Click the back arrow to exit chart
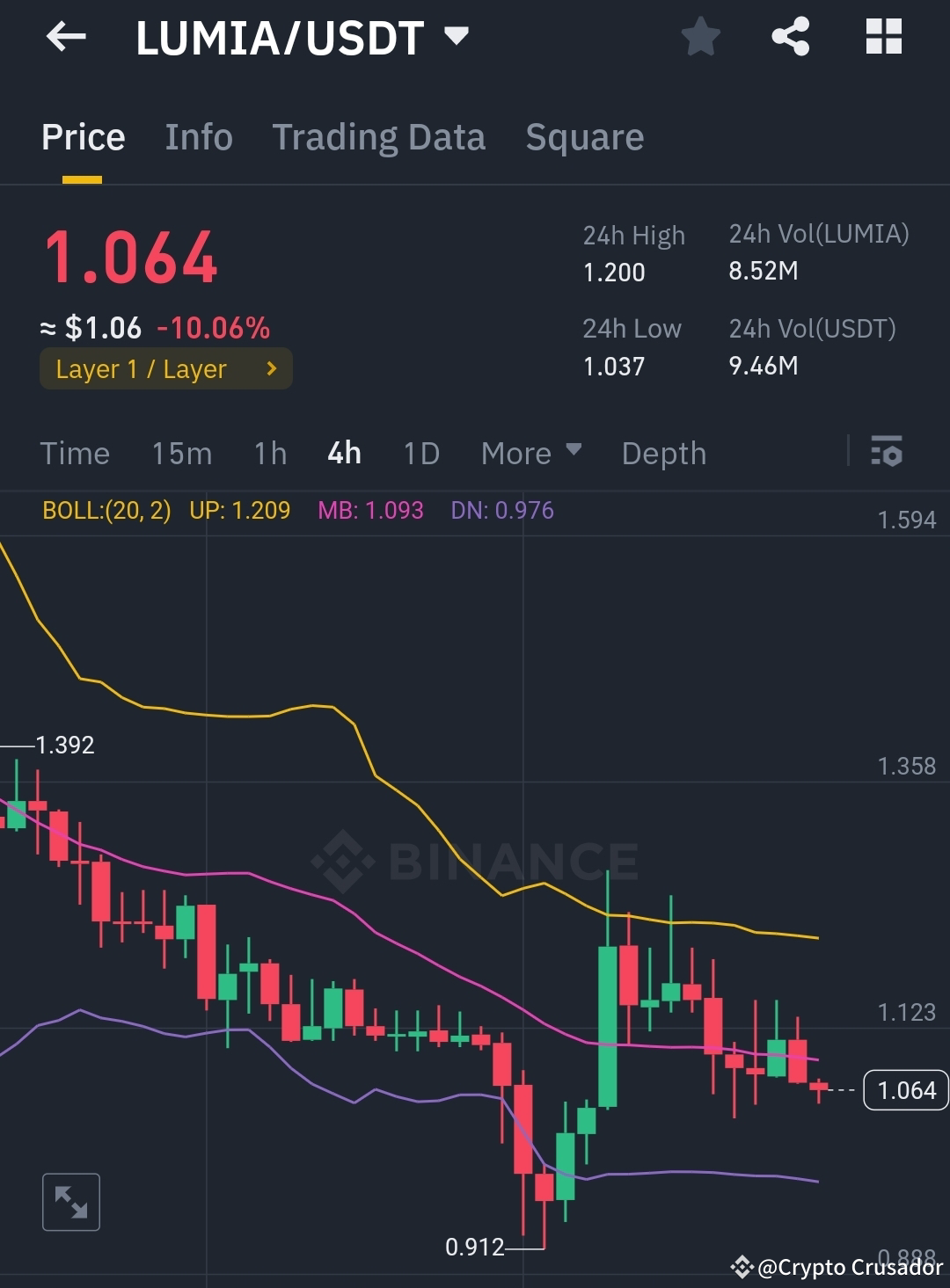950x1288 pixels. 64,37
